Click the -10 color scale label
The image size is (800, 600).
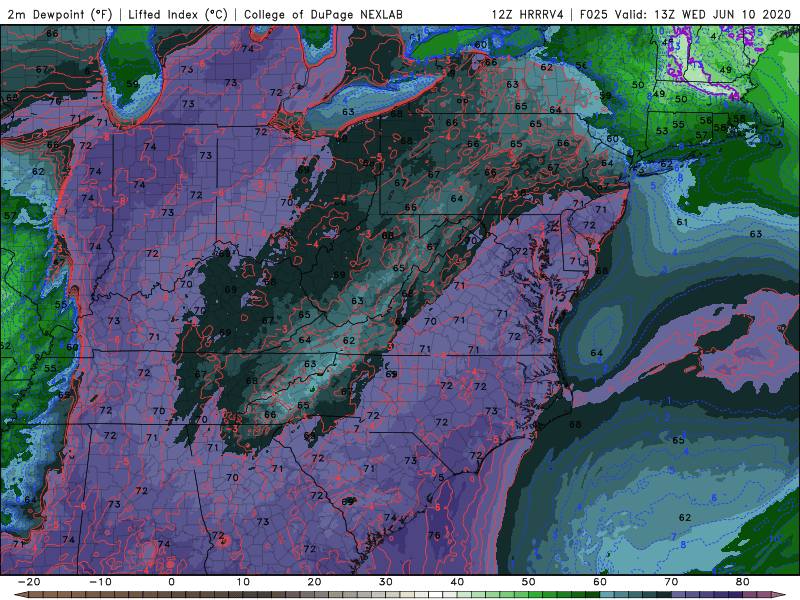(x=100, y=582)
